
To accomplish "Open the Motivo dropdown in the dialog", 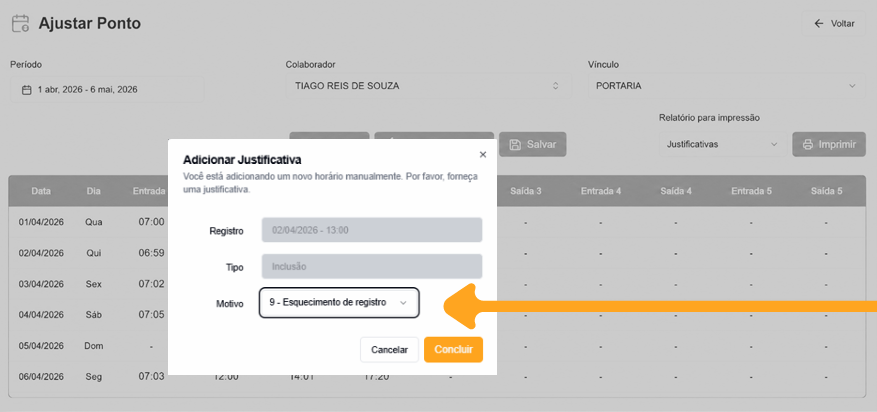I will coord(339,302).
